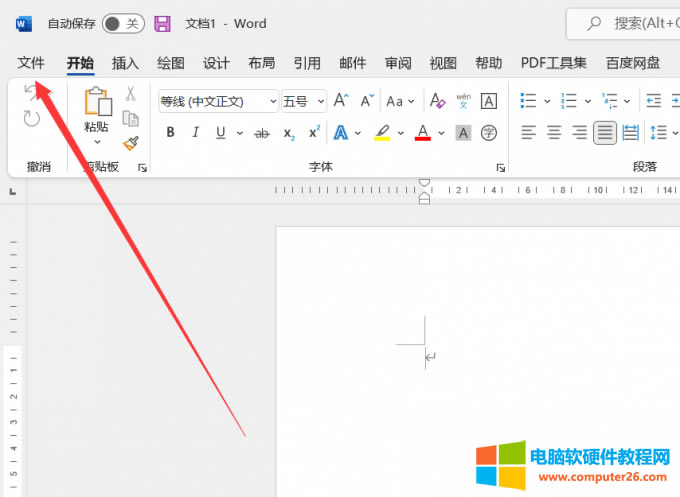Screen dimensions: 680x497
Task: Click the Cut scissors icon
Action: pyautogui.click(x=130, y=94)
